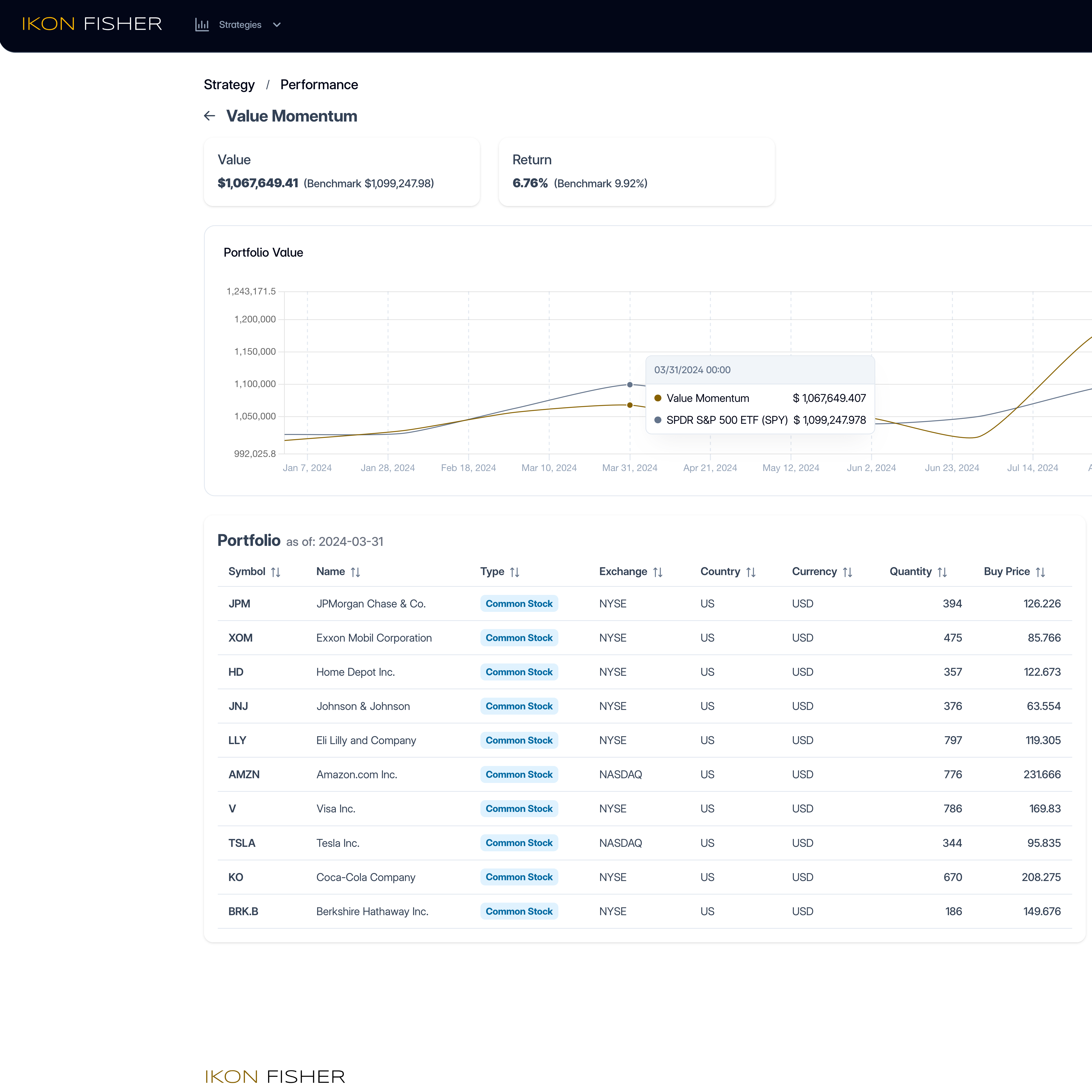Click Tesla Inc. name cell
The image size is (1092, 1092).
(x=338, y=843)
